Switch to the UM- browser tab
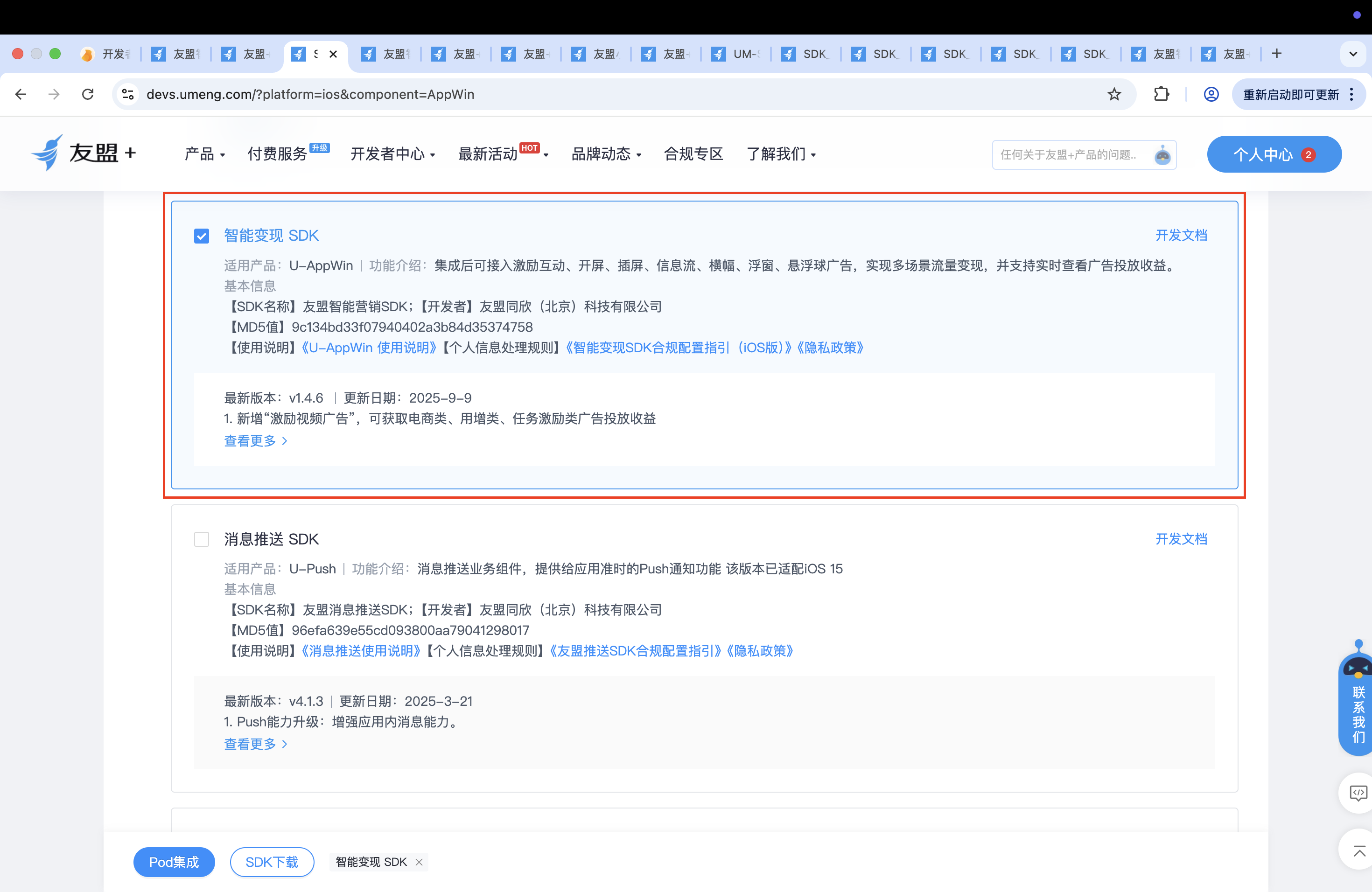The height and width of the screenshot is (892, 1372). (x=735, y=54)
